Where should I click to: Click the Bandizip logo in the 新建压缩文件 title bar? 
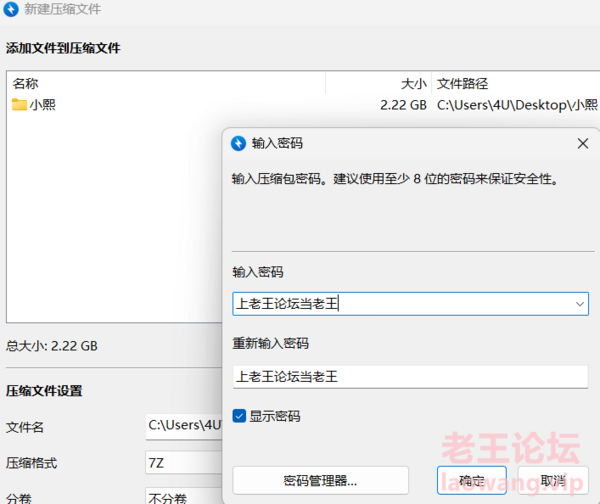click(11, 9)
